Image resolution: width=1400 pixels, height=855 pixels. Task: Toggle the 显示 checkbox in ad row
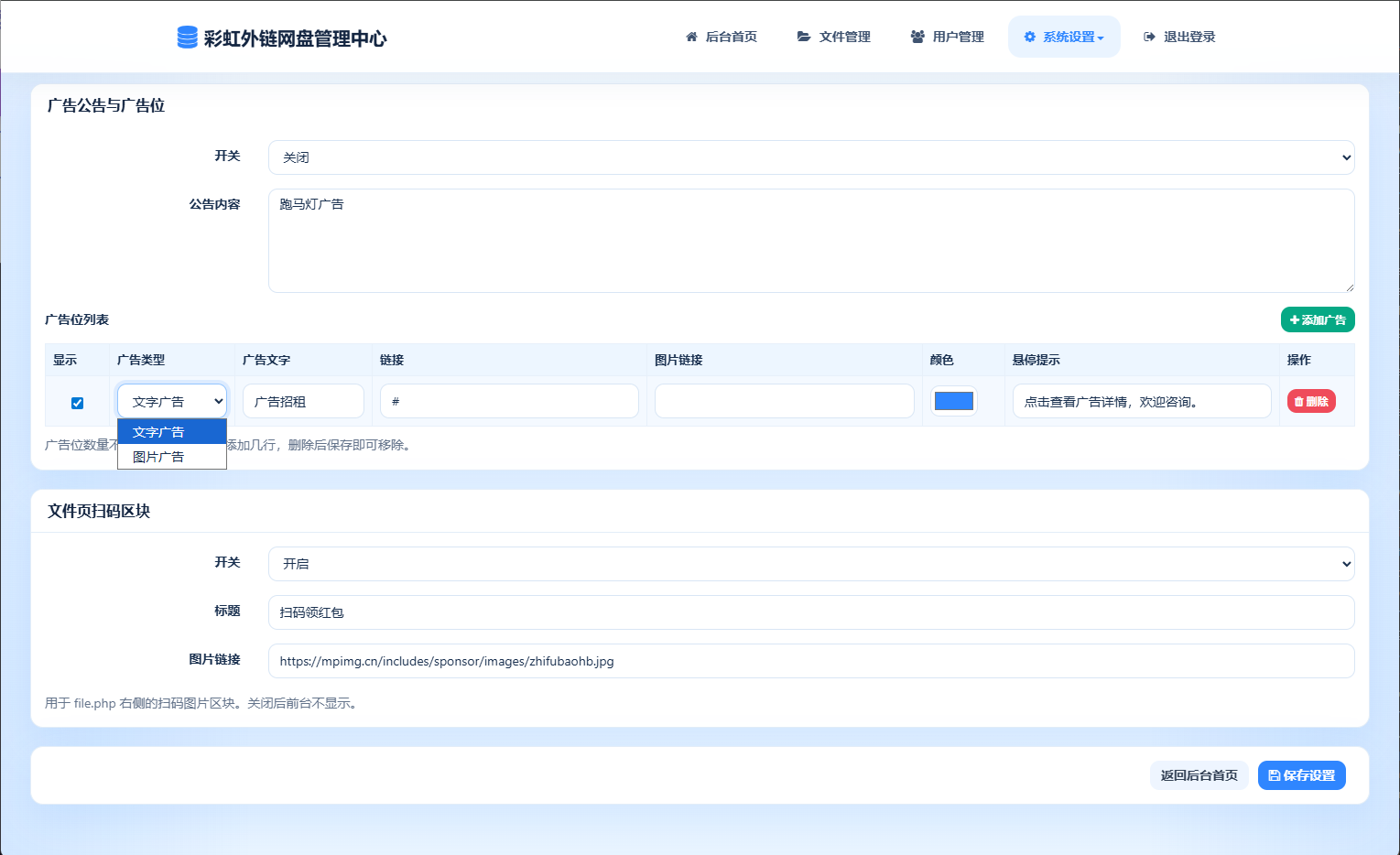click(77, 403)
